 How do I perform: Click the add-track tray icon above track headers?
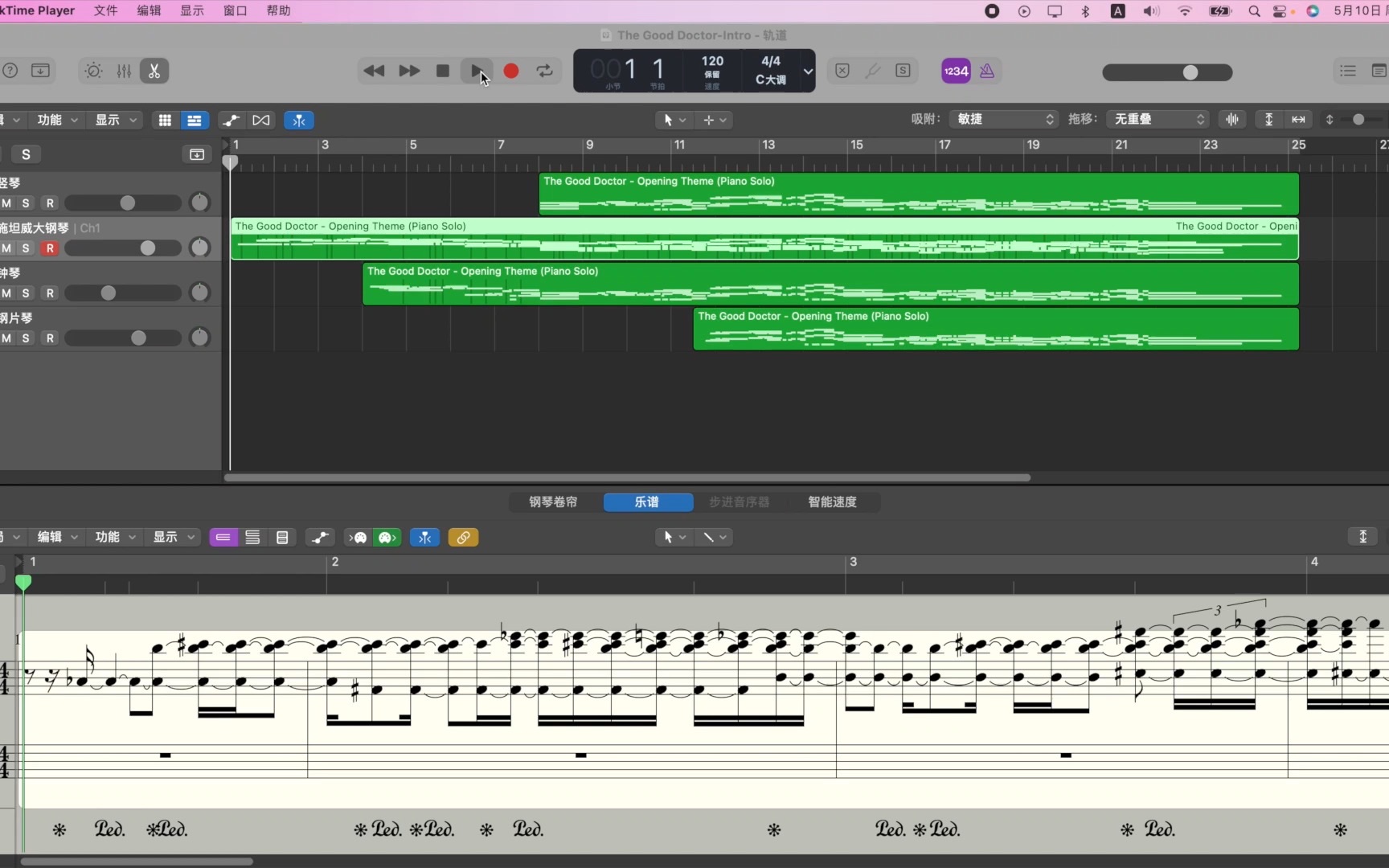197,154
